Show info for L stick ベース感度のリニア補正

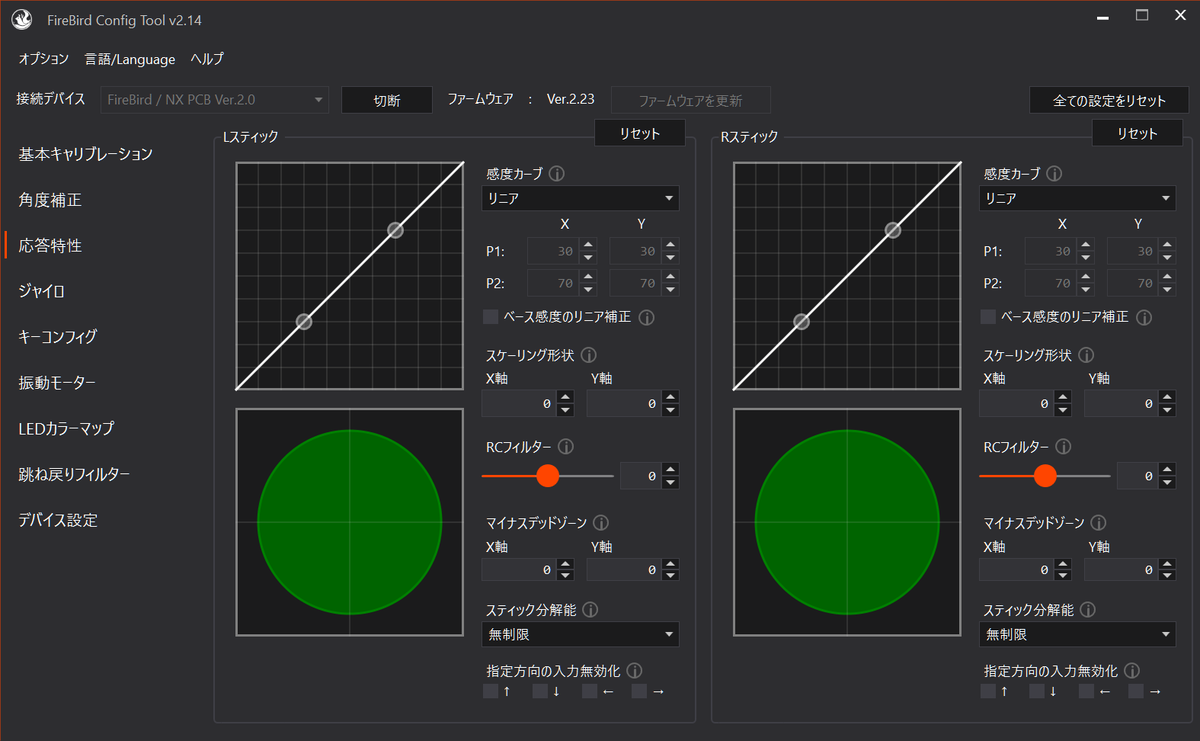coord(647,317)
